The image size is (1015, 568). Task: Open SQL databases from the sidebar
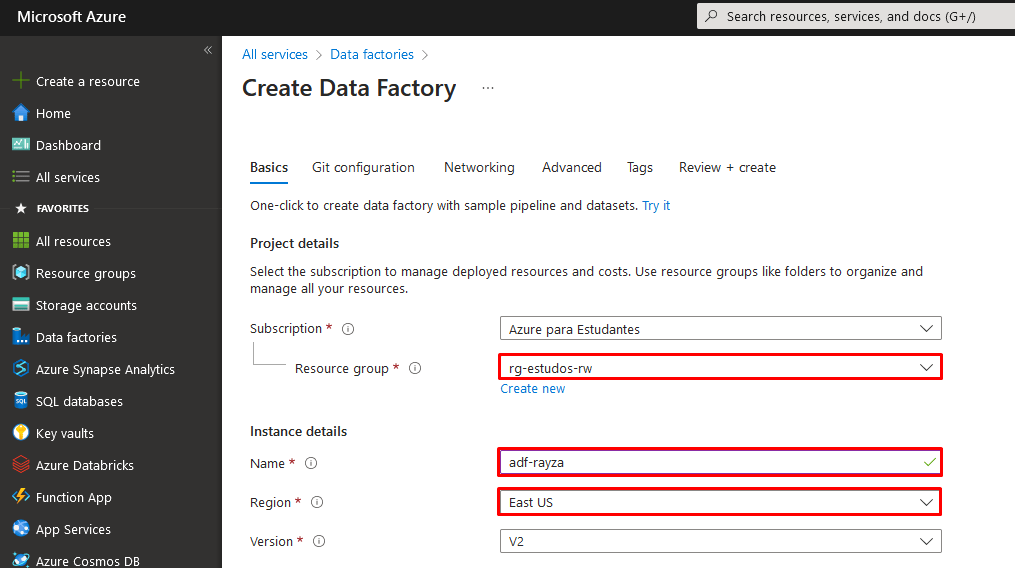click(x=79, y=401)
